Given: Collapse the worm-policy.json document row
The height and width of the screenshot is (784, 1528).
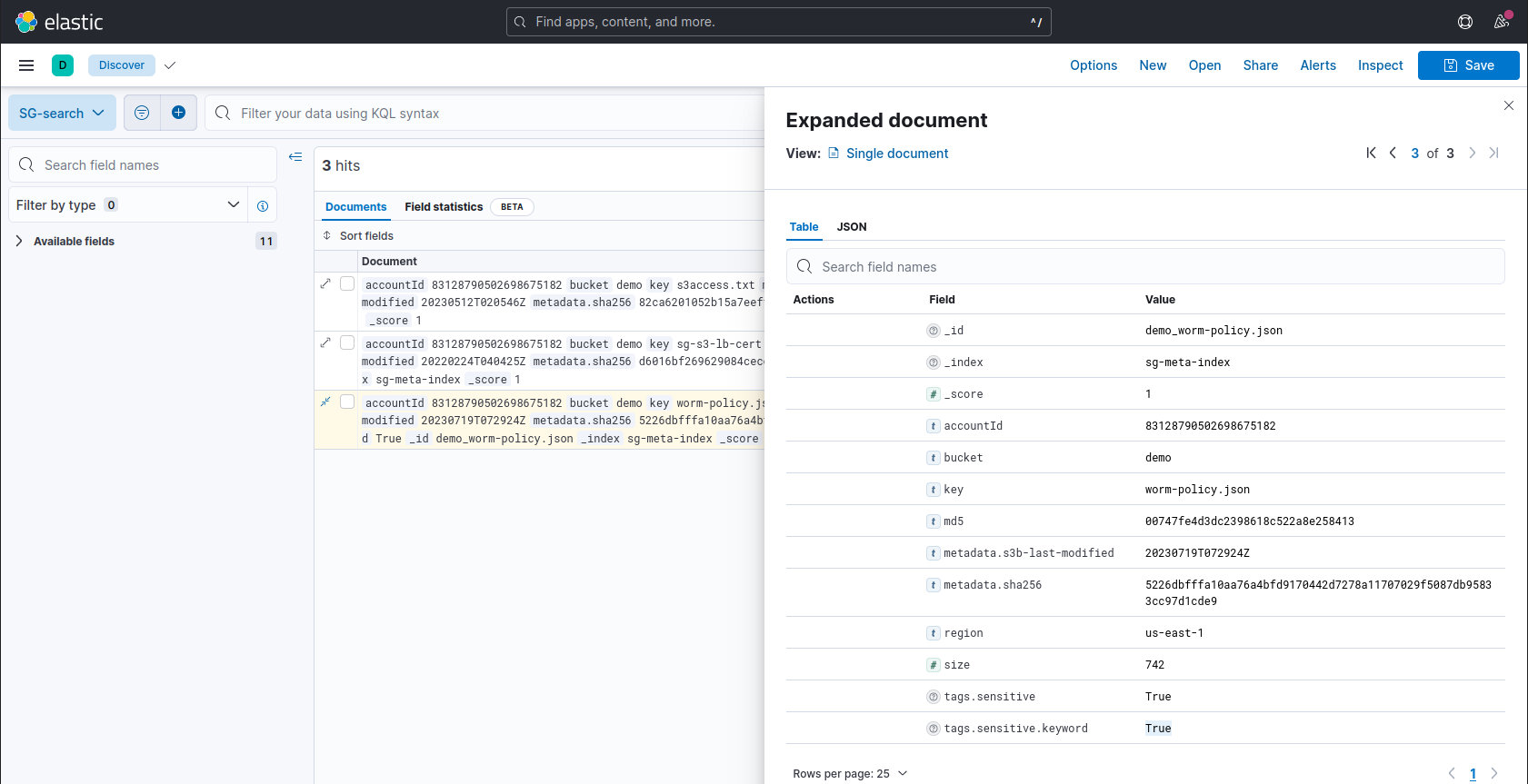Looking at the screenshot, I should pyautogui.click(x=325, y=402).
